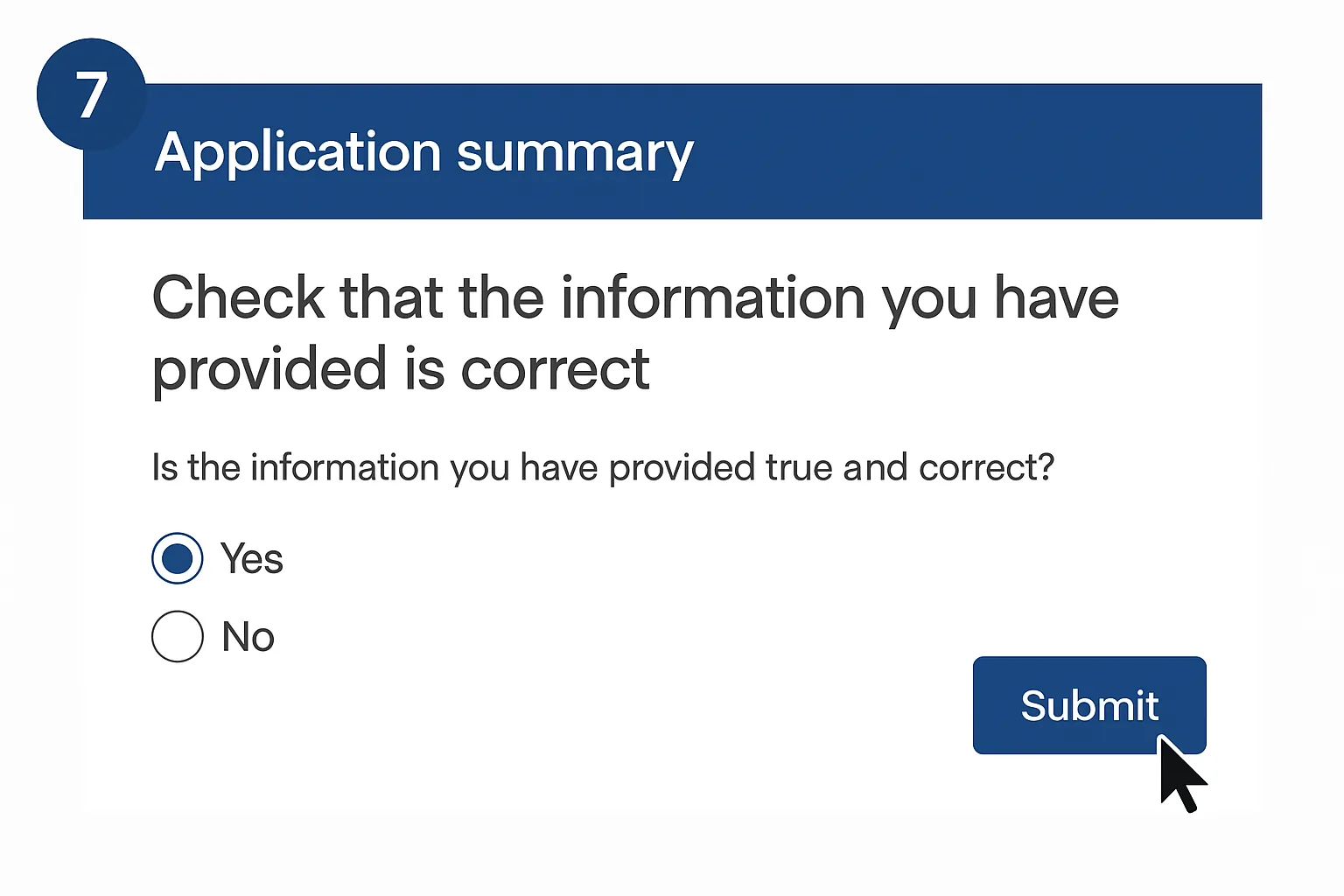Select the Yes radio button
Image resolution: width=1344 pixels, height=896 pixels.
click(178, 558)
